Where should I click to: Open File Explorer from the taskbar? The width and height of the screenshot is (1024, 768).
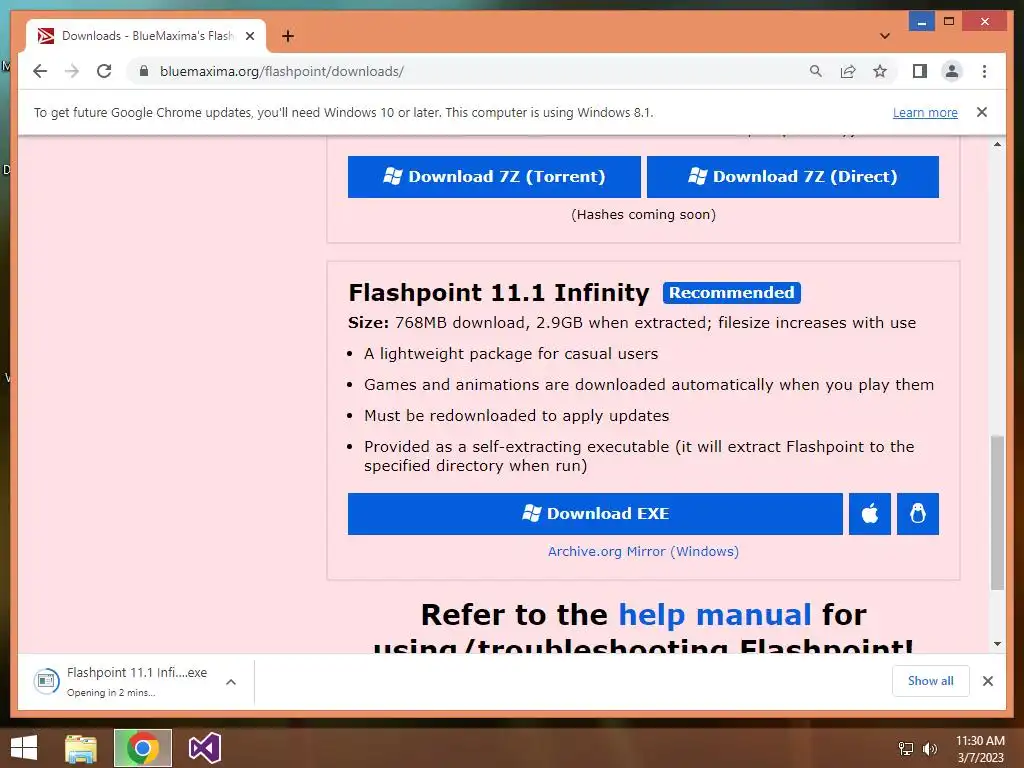80,748
